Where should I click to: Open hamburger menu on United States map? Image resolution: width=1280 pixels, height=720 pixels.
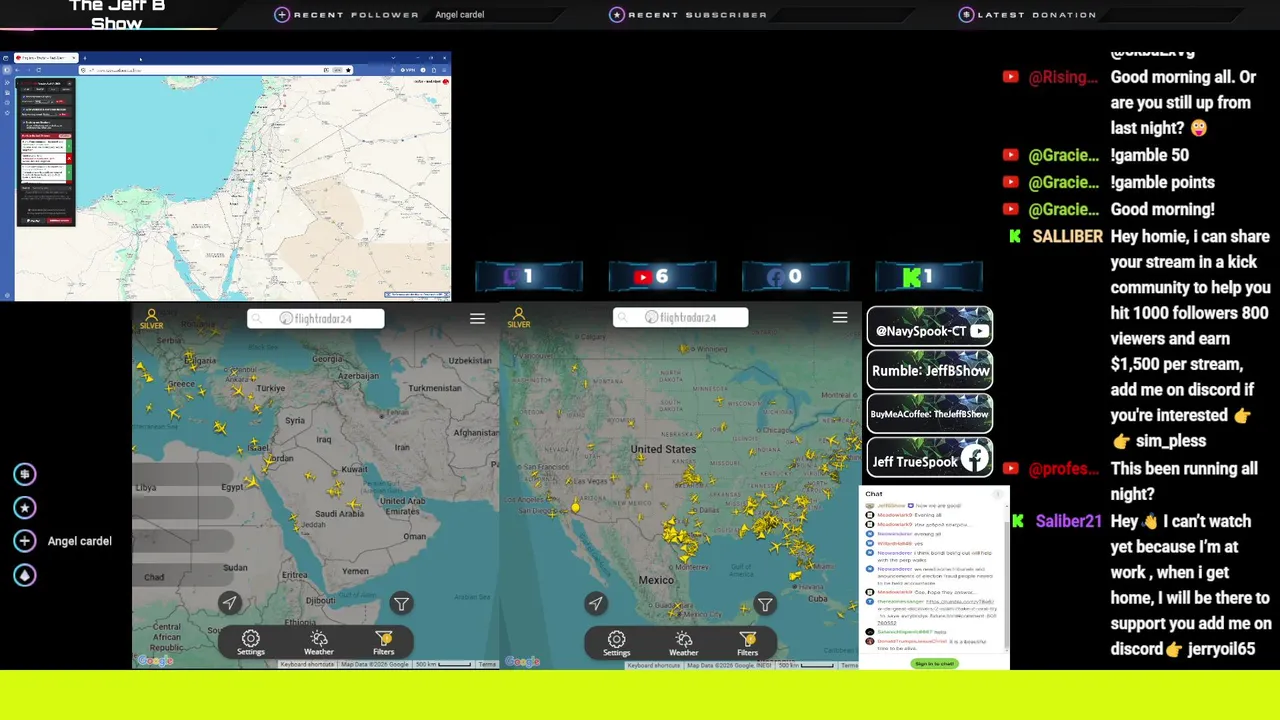[x=840, y=318]
